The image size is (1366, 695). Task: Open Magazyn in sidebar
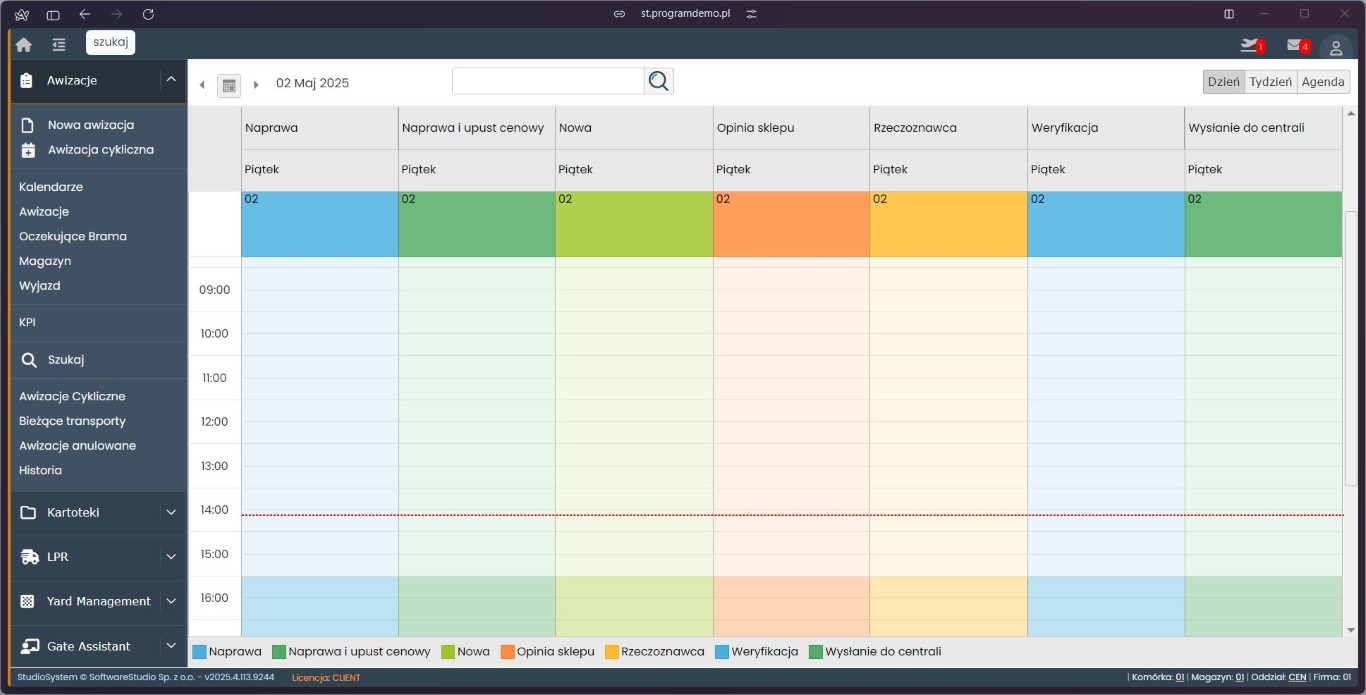[45, 261]
